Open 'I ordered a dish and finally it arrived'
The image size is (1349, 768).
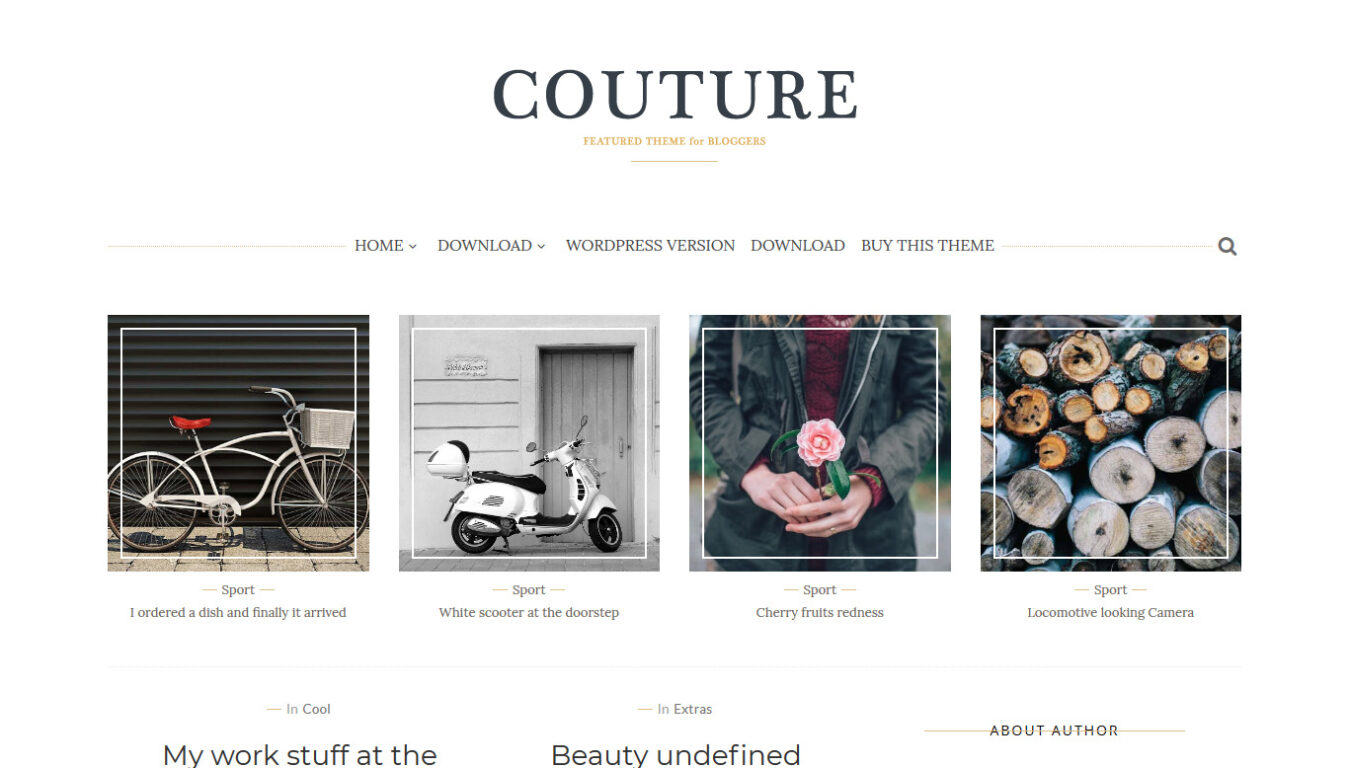click(x=238, y=613)
